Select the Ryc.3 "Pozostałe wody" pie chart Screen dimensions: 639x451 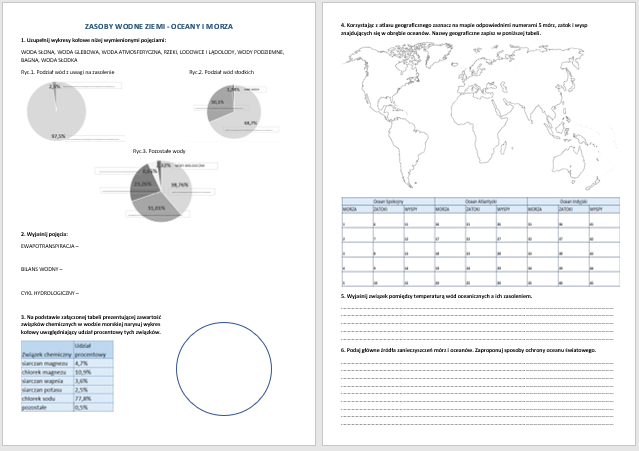pos(159,188)
